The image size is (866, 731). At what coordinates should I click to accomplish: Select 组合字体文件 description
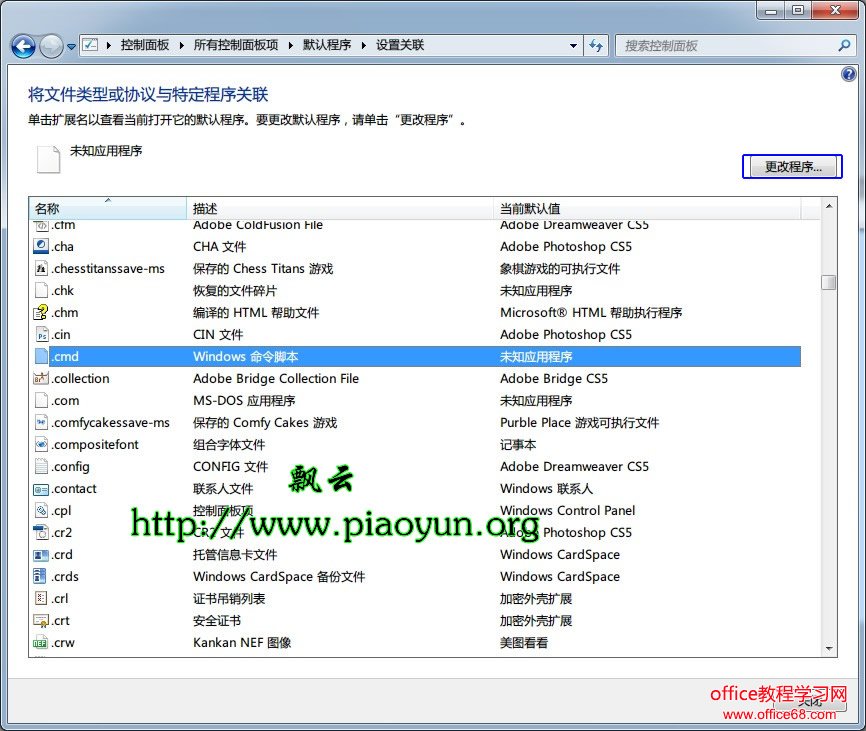click(x=229, y=444)
